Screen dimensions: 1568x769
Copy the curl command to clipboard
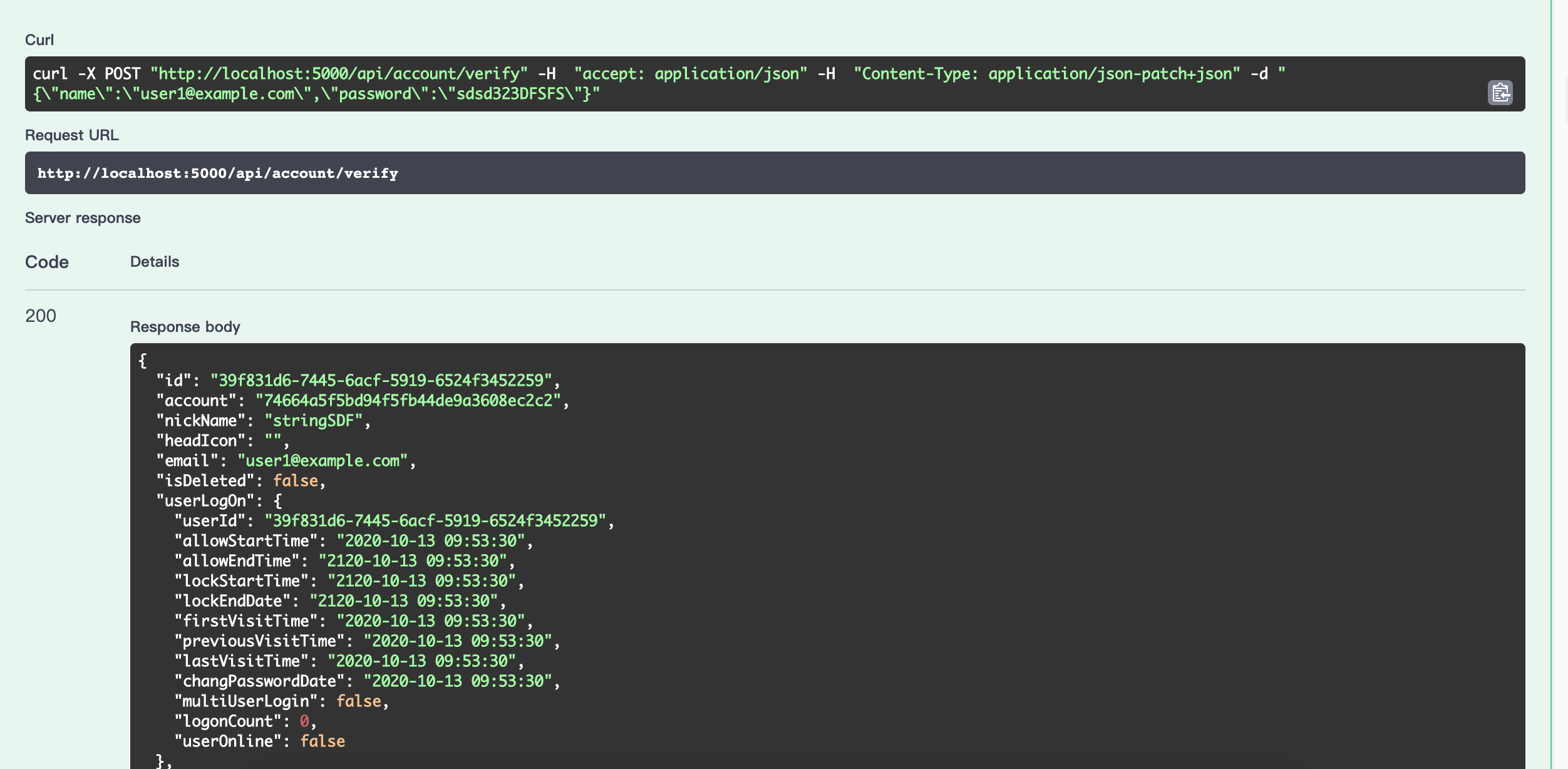pyautogui.click(x=1500, y=93)
